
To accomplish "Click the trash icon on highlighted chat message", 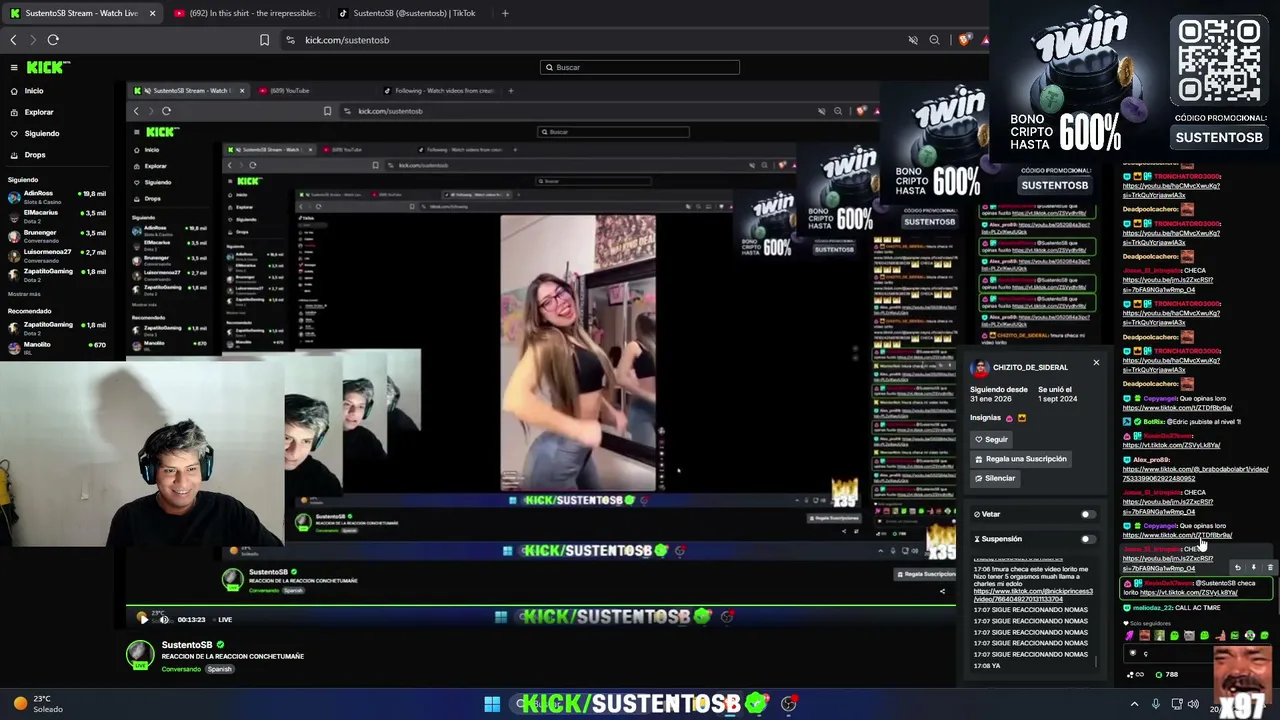I will 1270,568.
